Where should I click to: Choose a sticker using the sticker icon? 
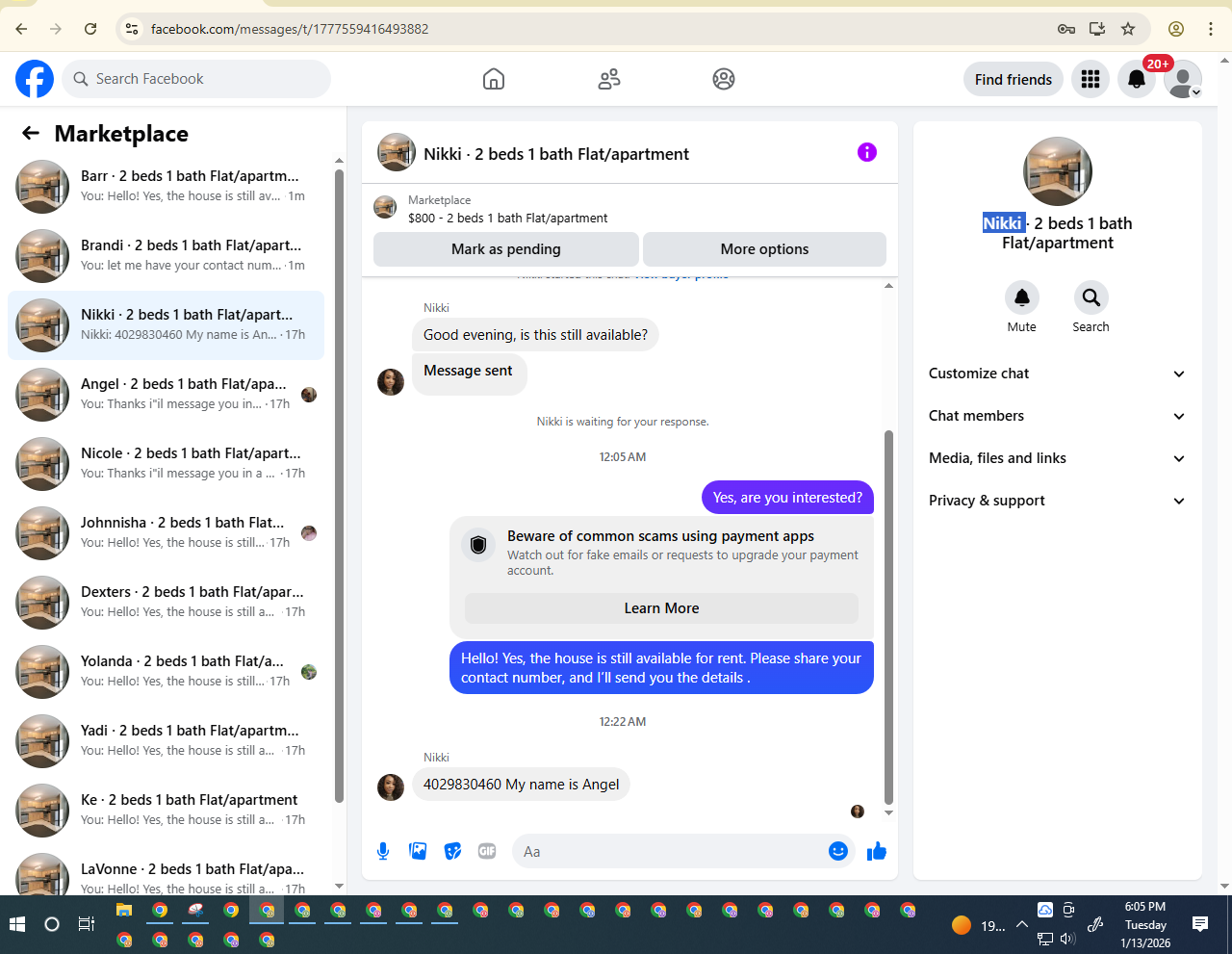pos(452,851)
